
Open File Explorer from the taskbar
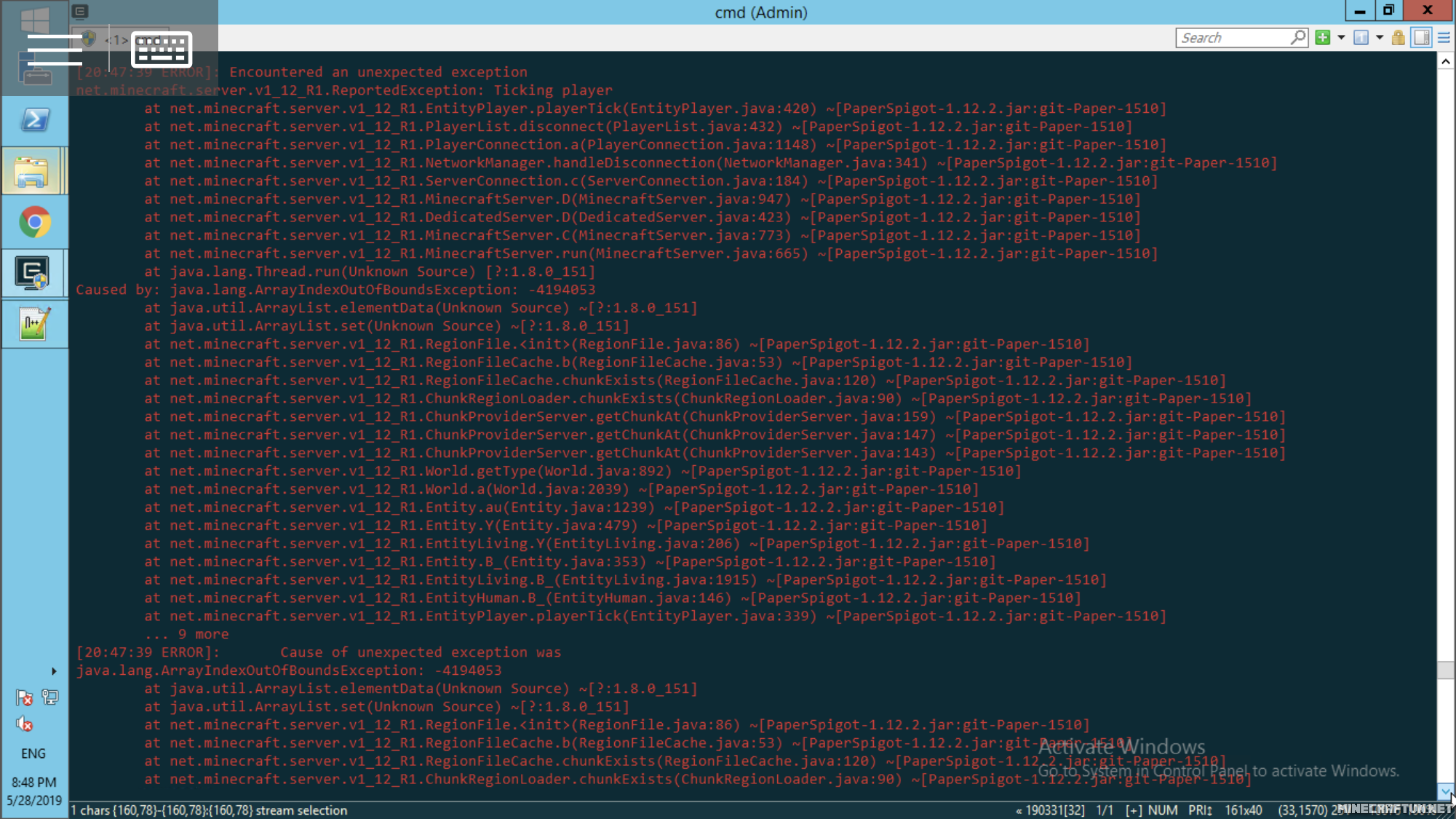tap(33, 172)
